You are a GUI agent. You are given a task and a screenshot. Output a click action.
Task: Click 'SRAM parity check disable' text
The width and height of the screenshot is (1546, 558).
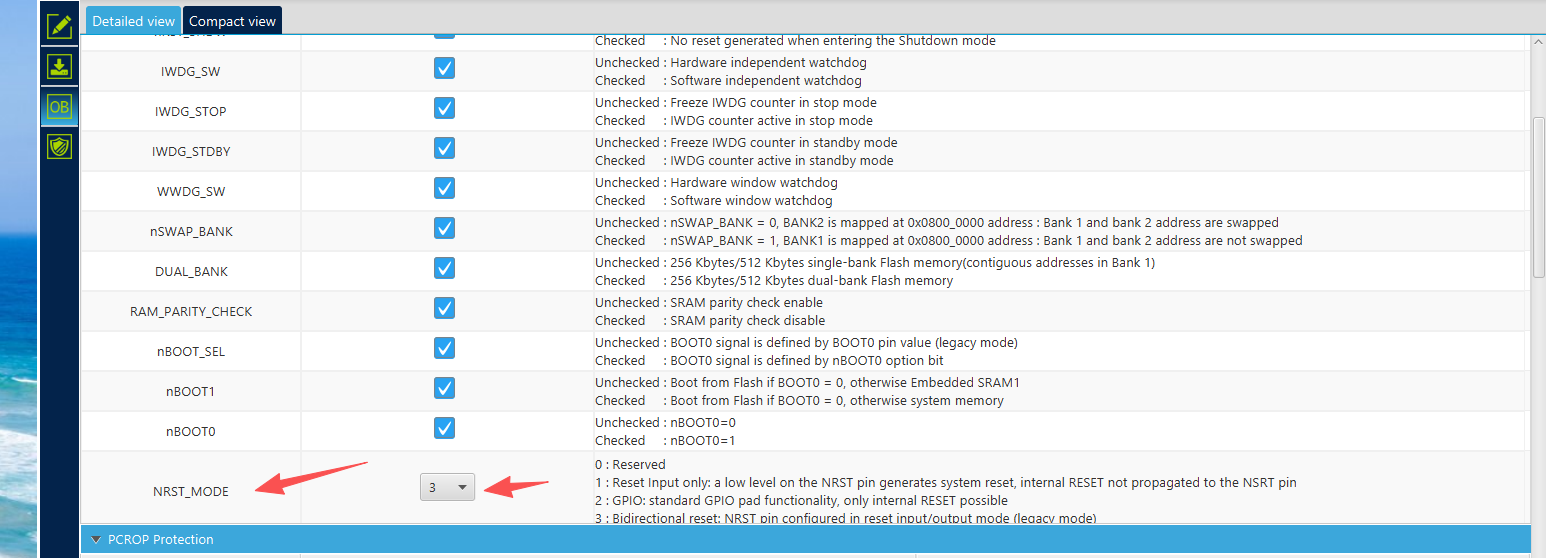747,321
